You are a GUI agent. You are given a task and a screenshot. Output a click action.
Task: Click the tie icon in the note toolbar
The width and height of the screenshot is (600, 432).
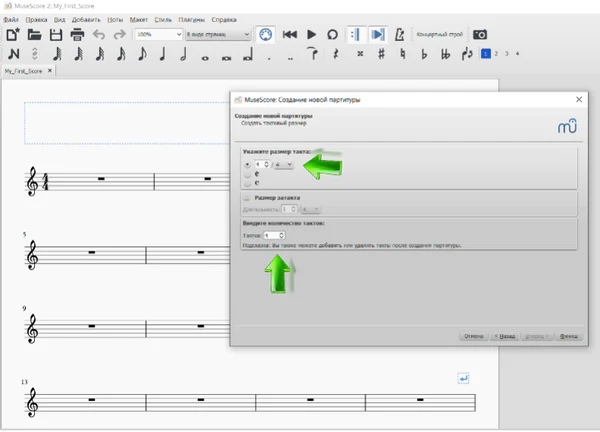[313, 54]
